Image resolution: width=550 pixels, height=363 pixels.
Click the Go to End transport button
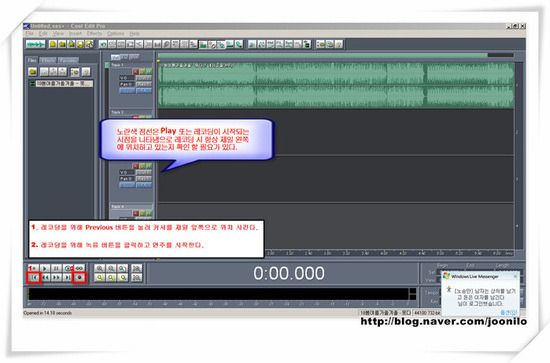68,277
